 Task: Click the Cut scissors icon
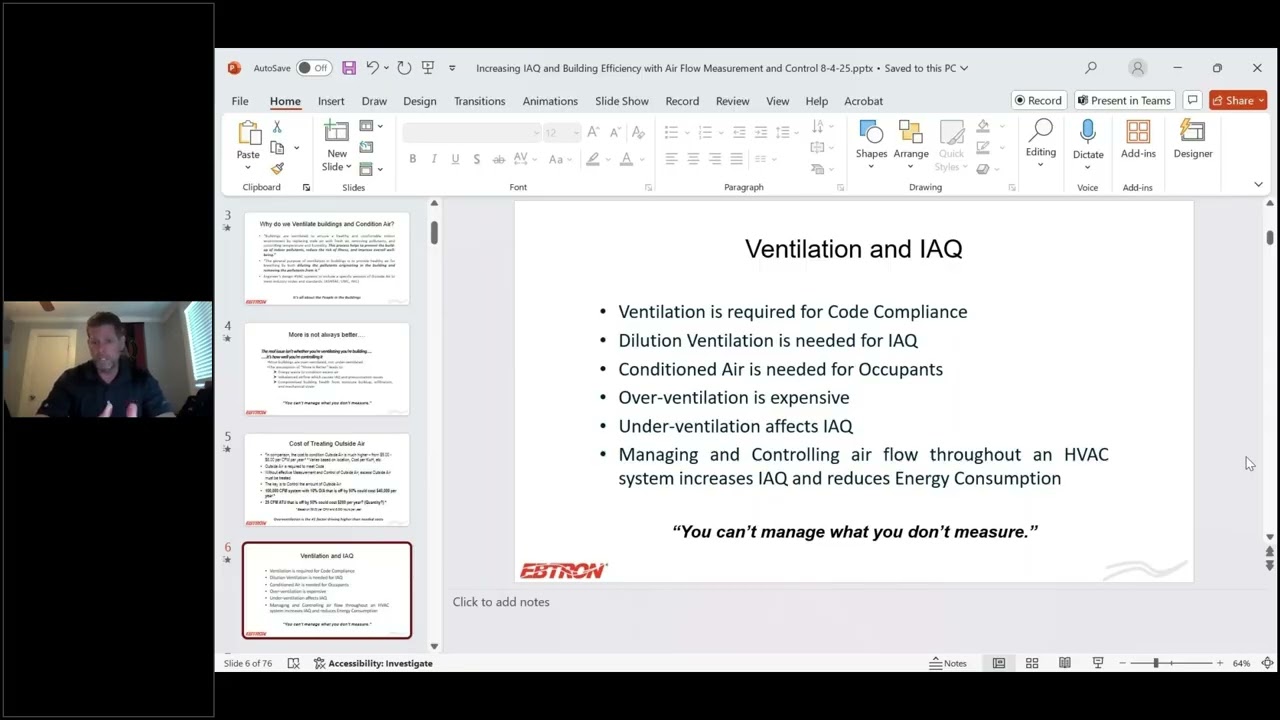[277, 127]
